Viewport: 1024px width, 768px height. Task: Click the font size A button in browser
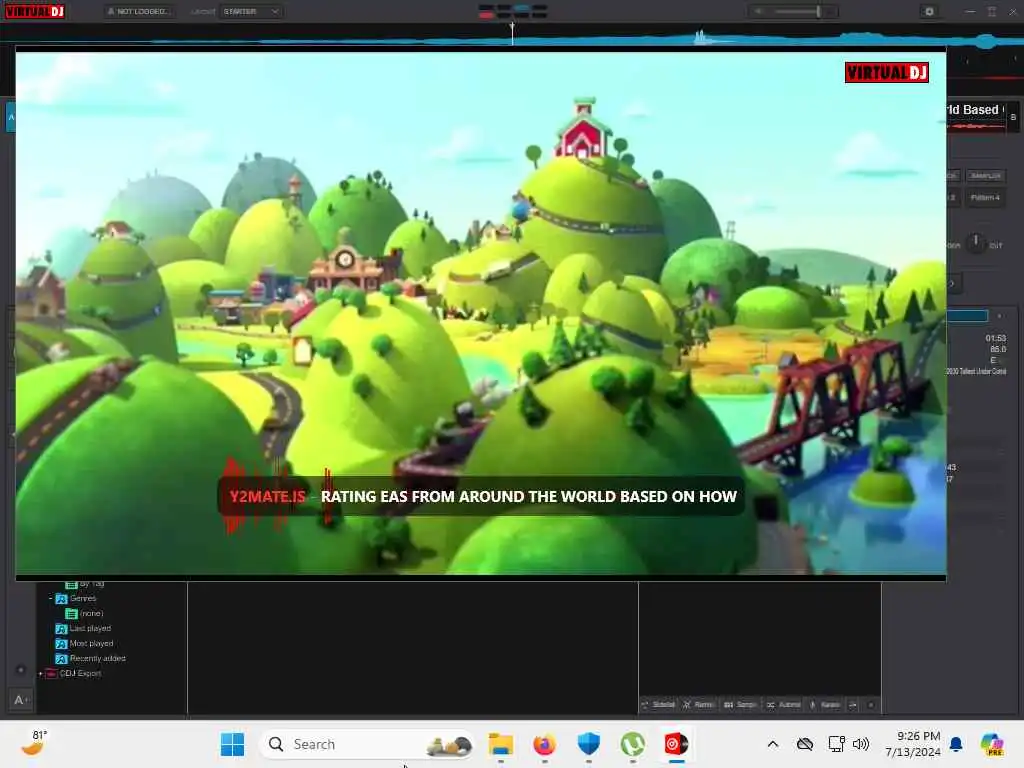pos(20,700)
